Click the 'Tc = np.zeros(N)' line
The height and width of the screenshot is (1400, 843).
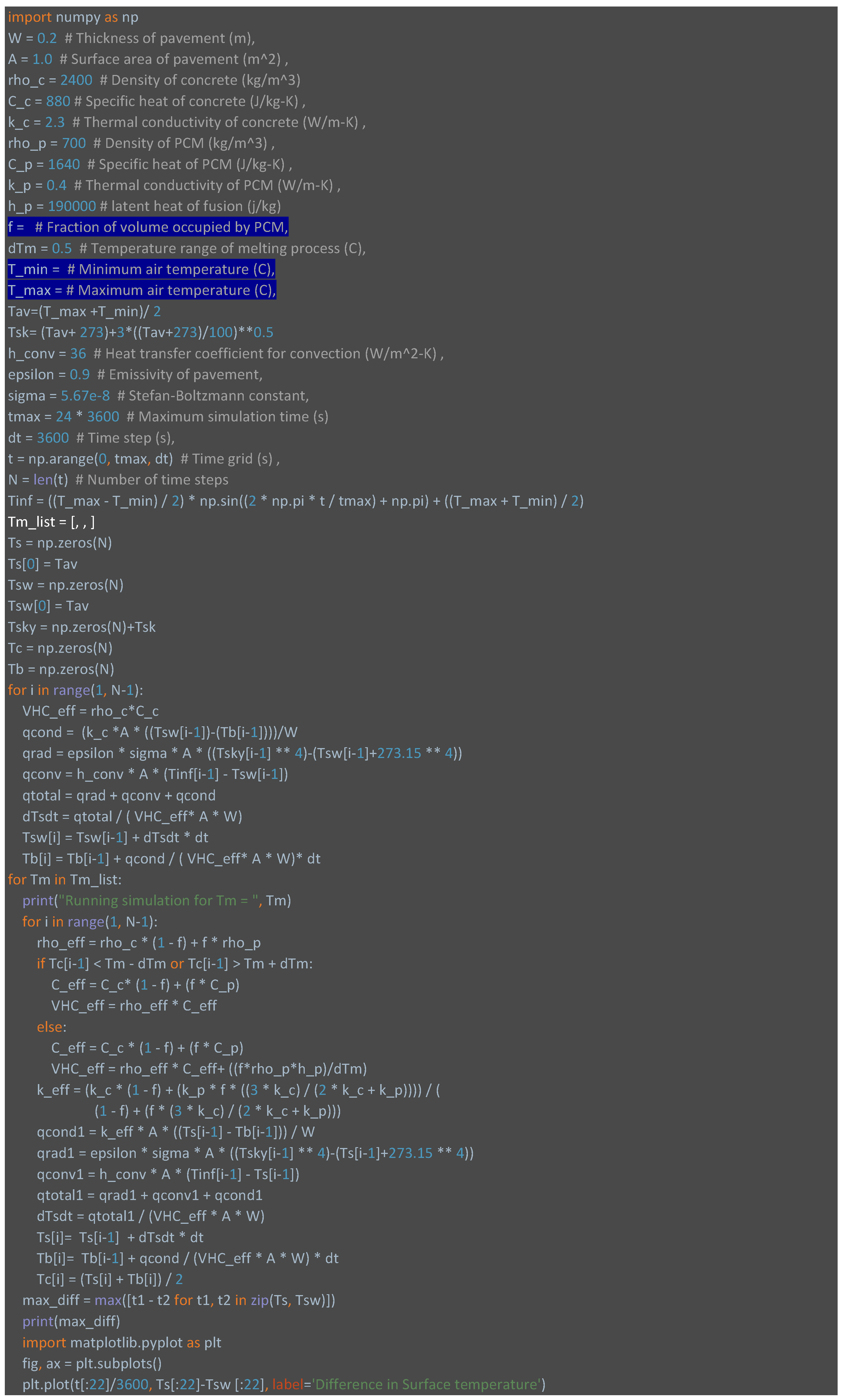click(60, 648)
